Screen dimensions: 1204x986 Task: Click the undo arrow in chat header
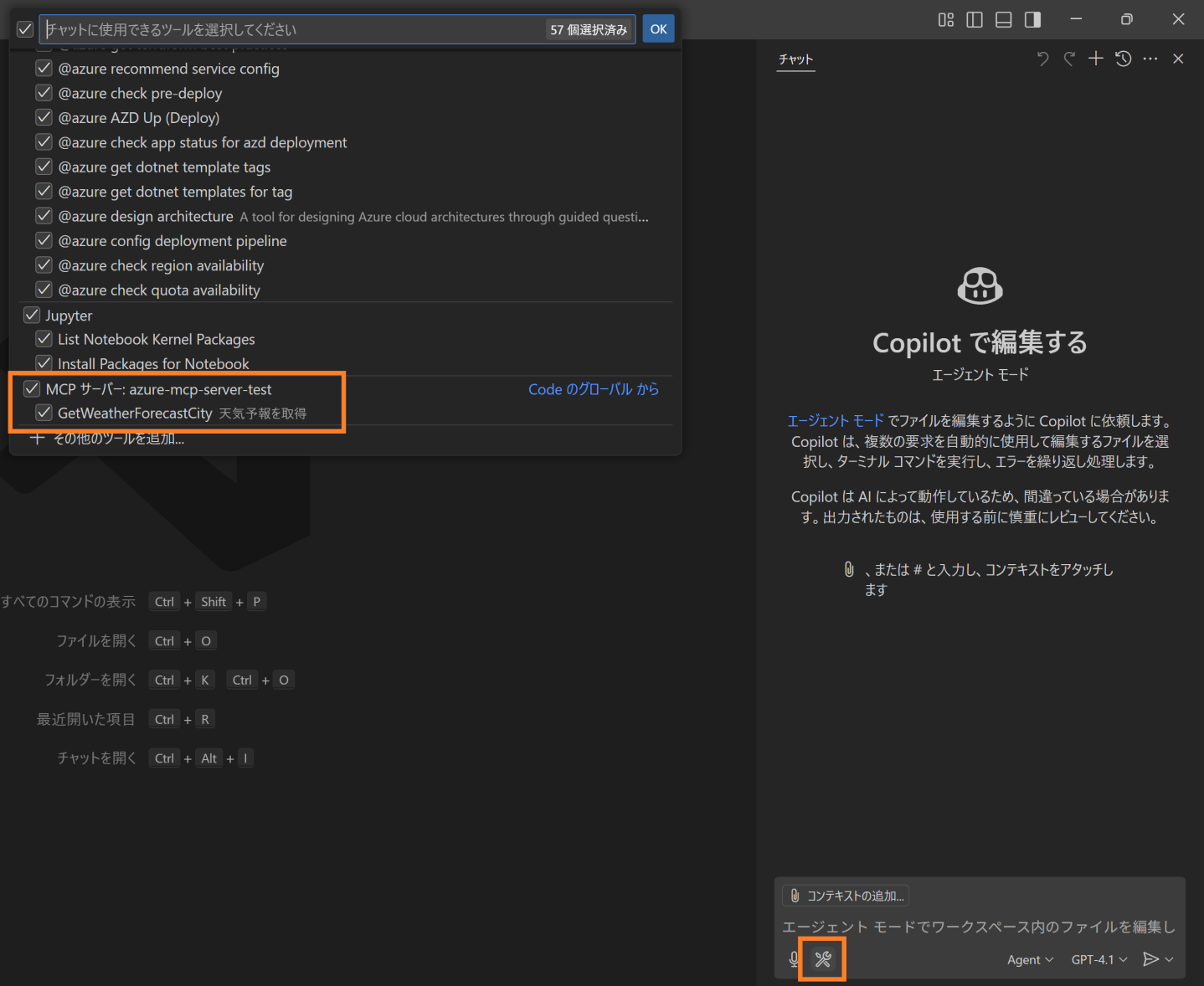coord(1042,59)
